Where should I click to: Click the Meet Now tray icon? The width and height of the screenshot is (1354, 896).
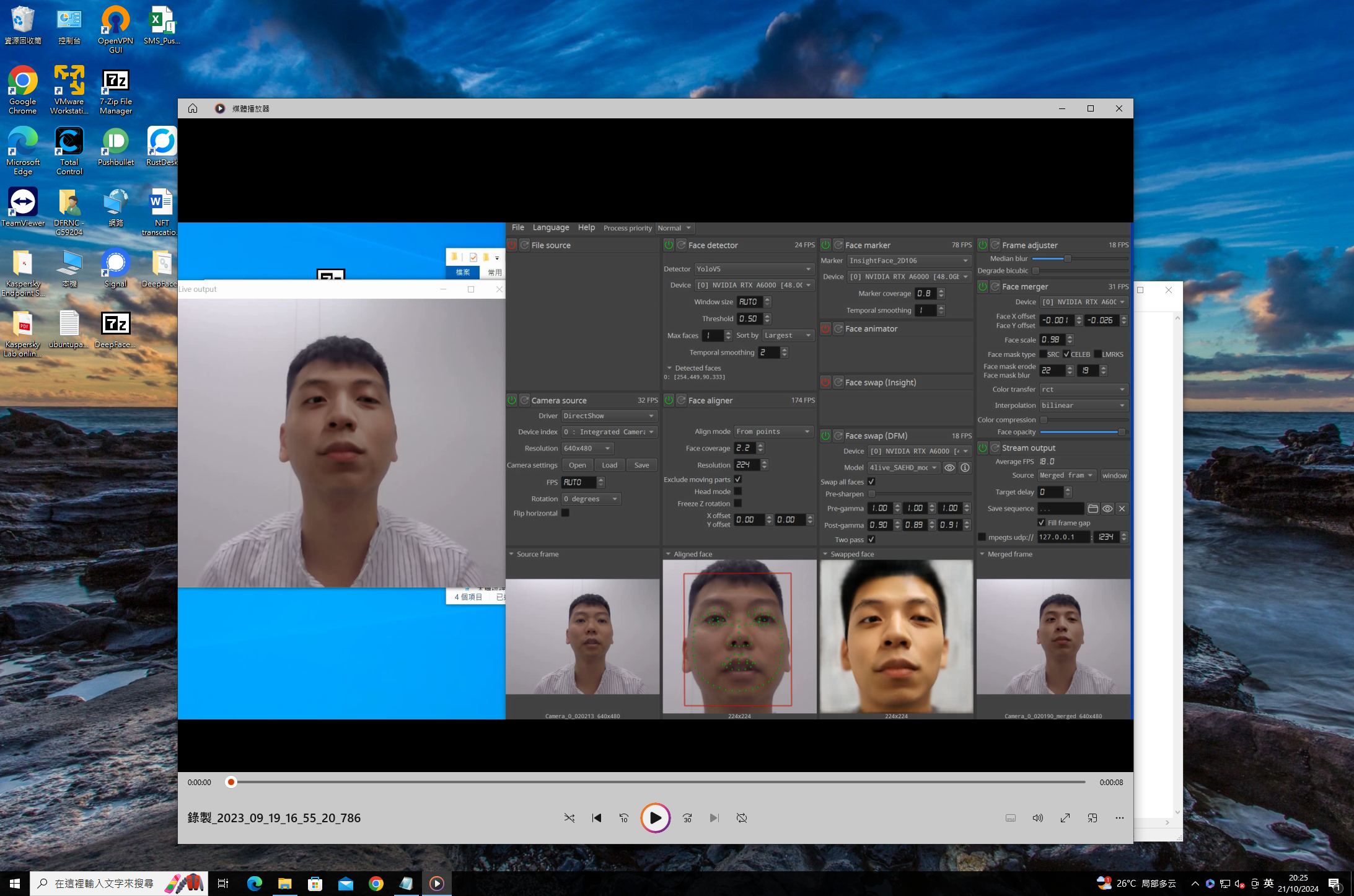coord(1254,884)
